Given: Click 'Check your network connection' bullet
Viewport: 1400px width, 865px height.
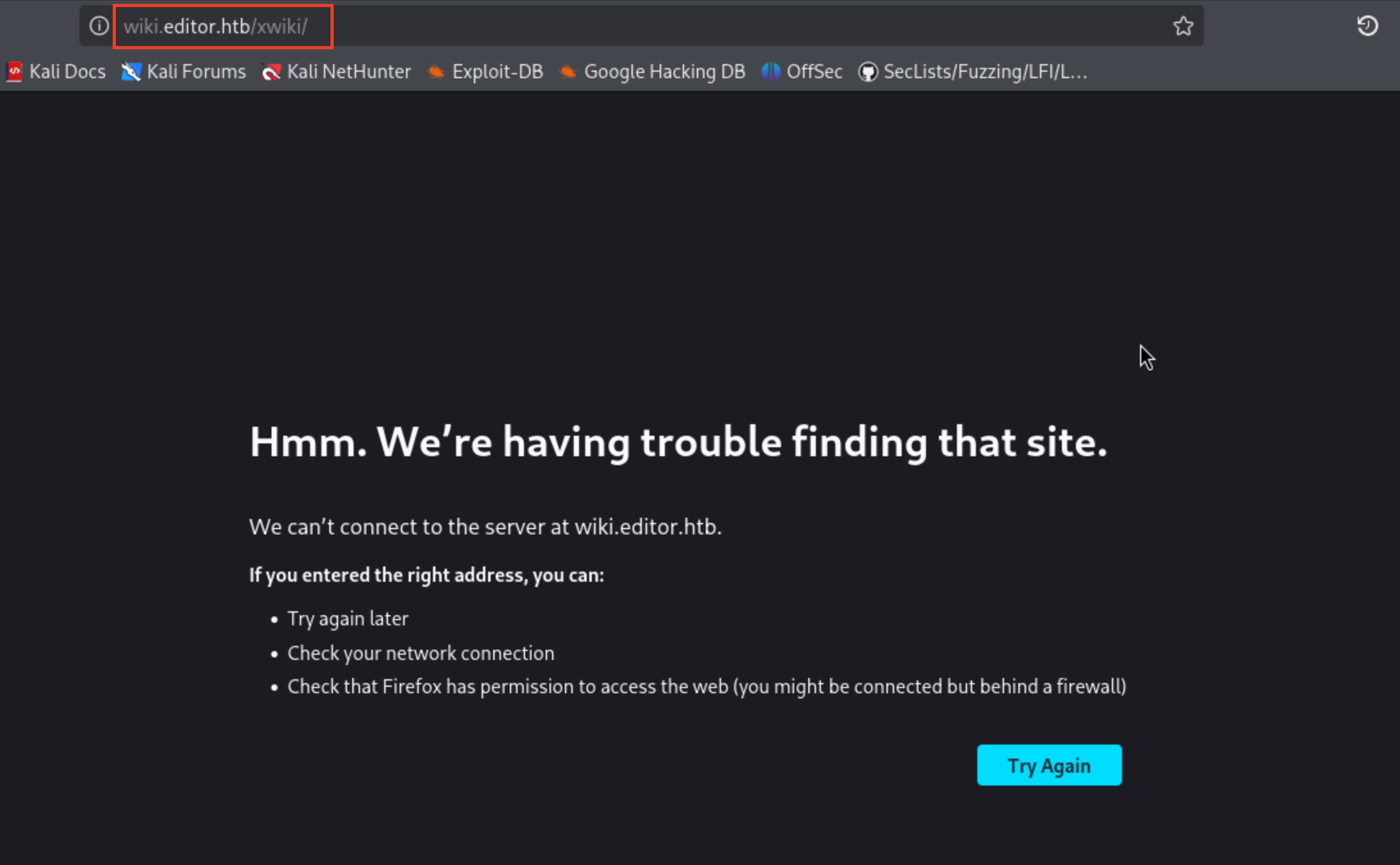Looking at the screenshot, I should point(420,653).
